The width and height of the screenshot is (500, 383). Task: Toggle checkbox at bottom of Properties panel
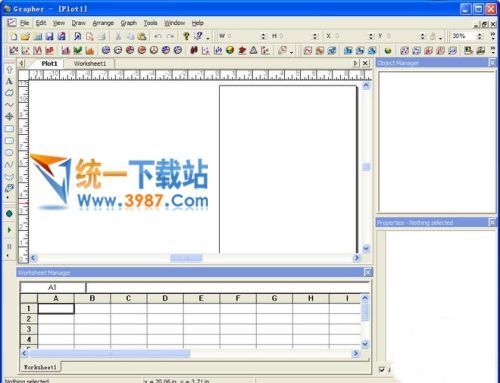(x=382, y=369)
